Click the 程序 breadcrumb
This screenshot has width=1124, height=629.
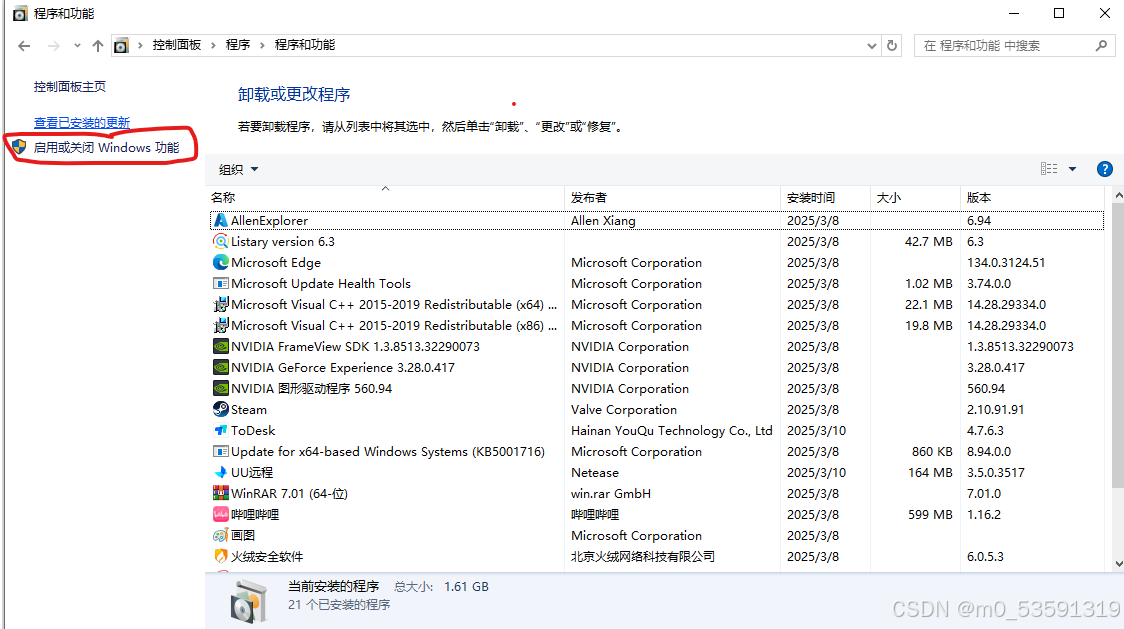tap(238, 45)
